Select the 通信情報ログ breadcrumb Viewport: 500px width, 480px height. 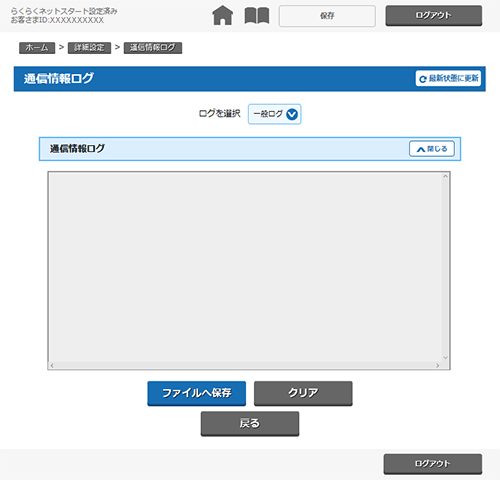[x=153, y=48]
